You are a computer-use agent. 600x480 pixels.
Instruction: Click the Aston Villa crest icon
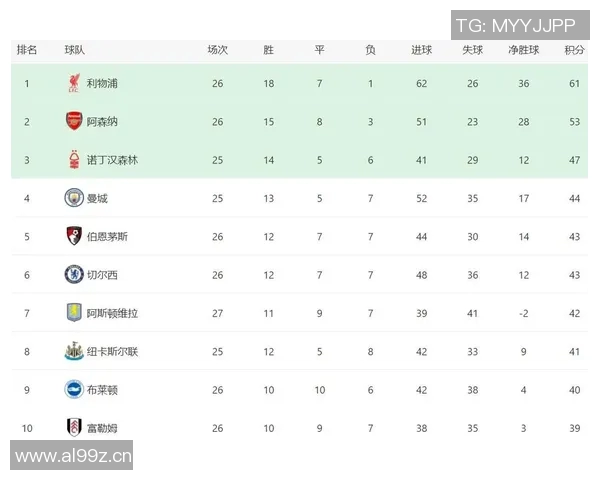coord(73,313)
